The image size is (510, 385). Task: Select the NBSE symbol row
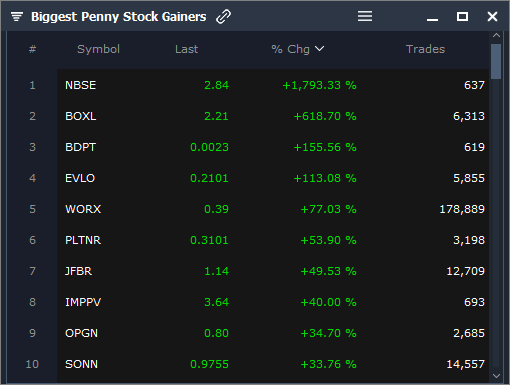click(x=273, y=85)
